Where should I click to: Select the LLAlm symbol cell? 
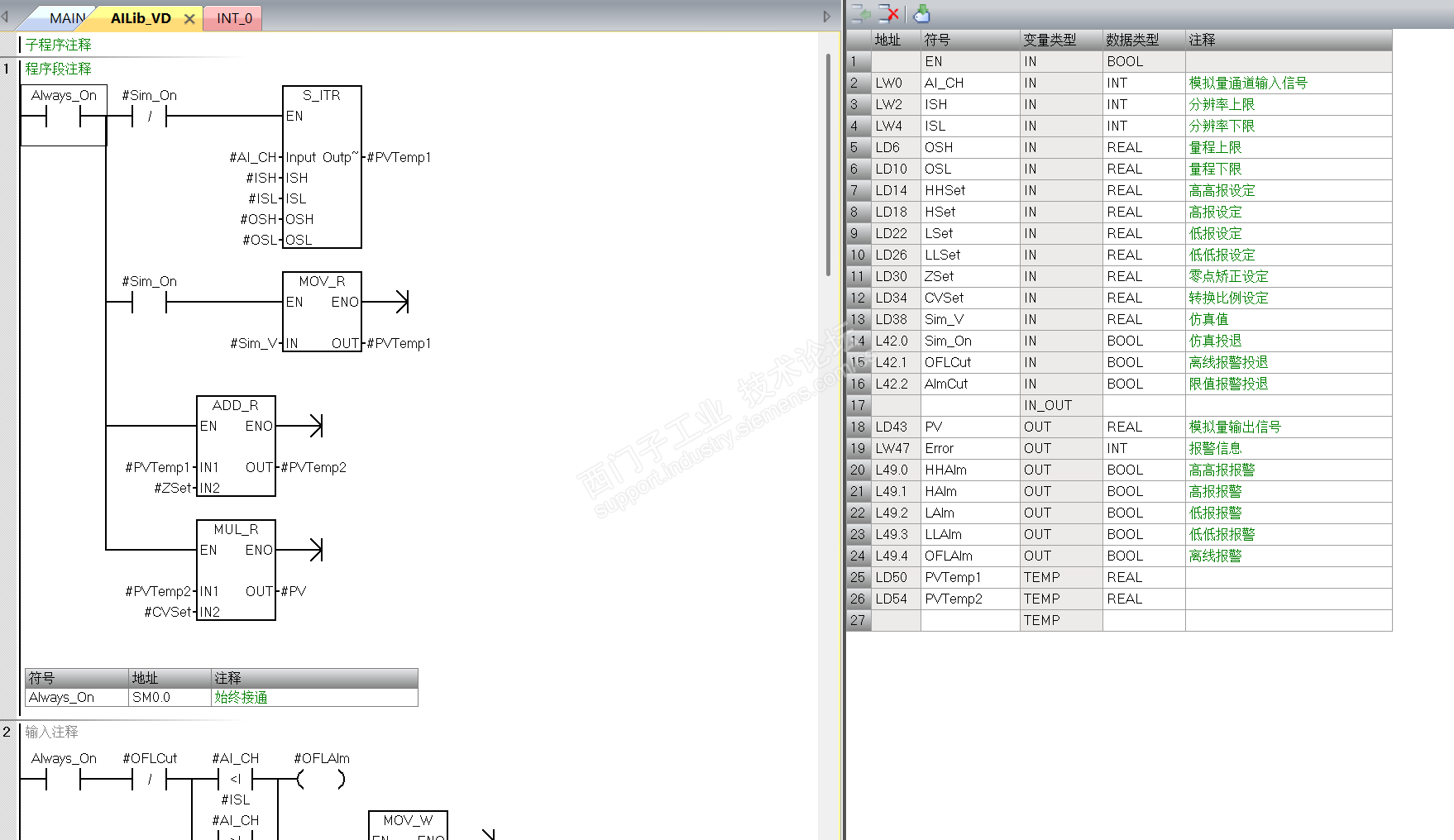970,534
